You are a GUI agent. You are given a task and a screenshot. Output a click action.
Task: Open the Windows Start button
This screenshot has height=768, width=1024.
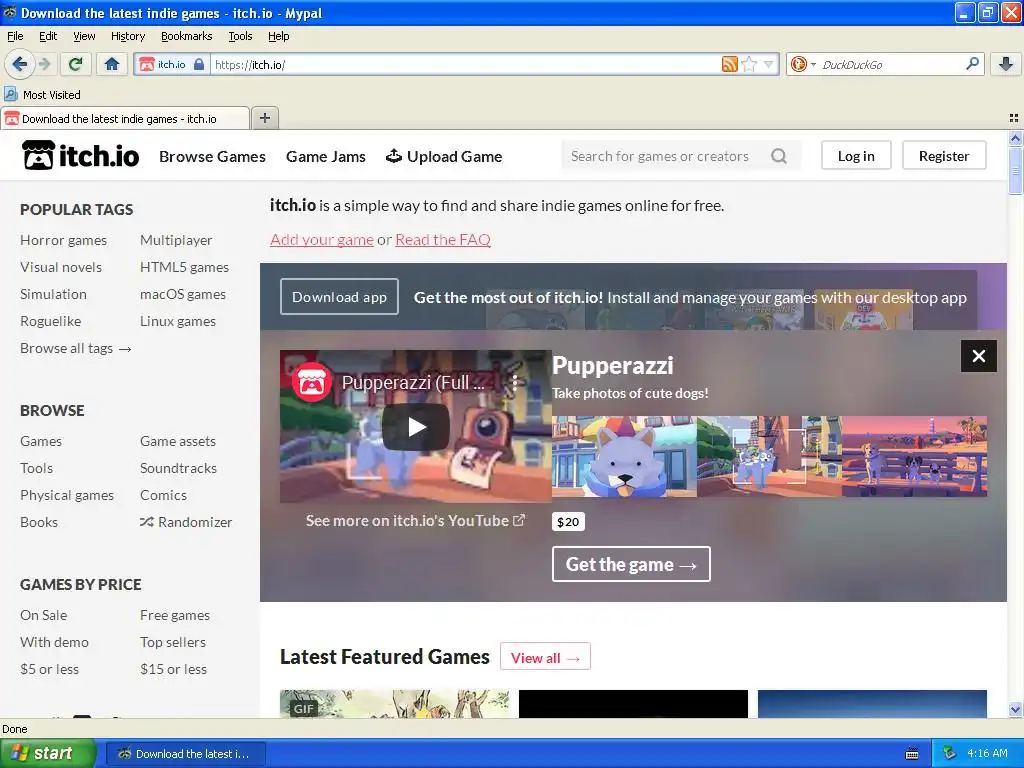click(x=48, y=753)
